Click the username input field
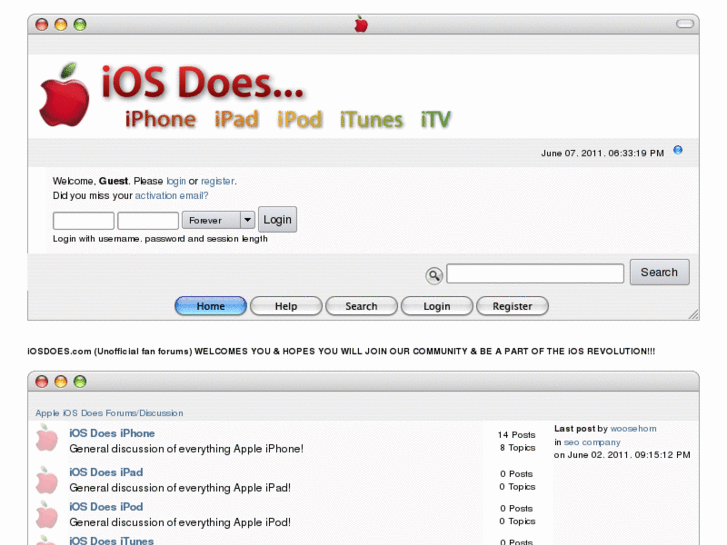Image resolution: width=727 pixels, height=545 pixels. [x=83, y=220]
